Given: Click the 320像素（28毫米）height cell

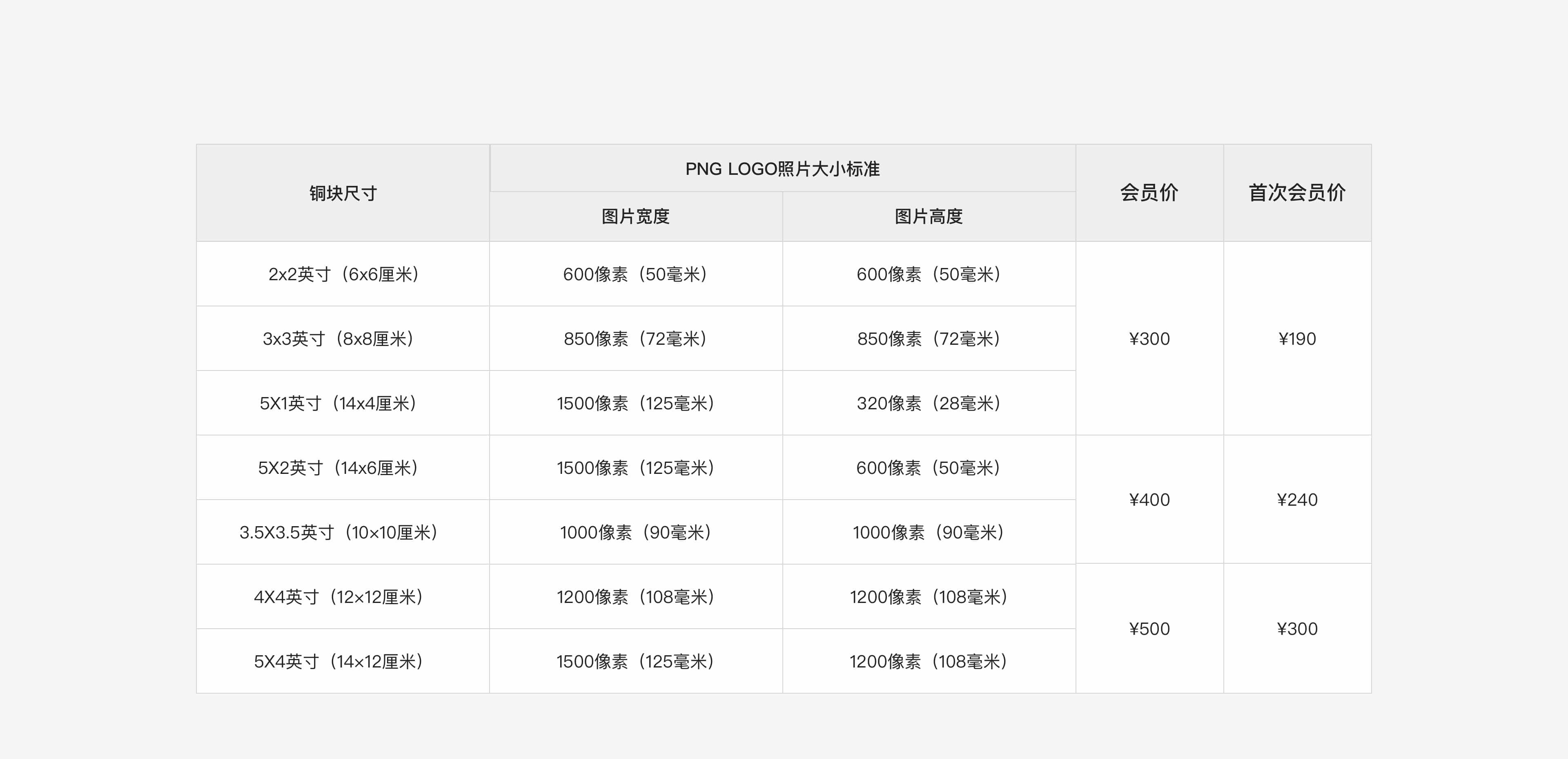Looking at the screenshot, I should tap(928, 403).
